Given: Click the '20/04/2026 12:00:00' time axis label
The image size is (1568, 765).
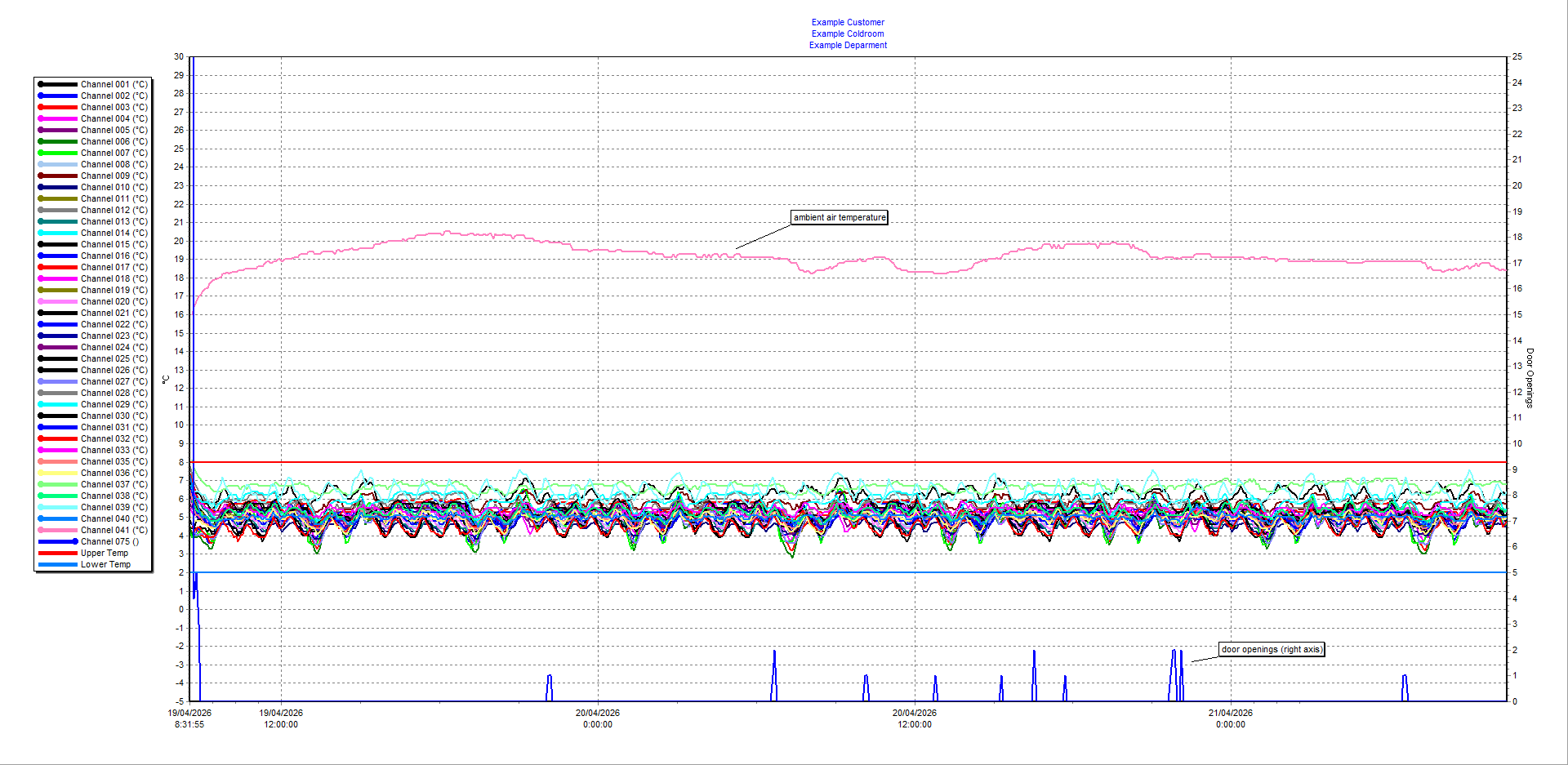Looking at the screenshot, I should (915, 718).
